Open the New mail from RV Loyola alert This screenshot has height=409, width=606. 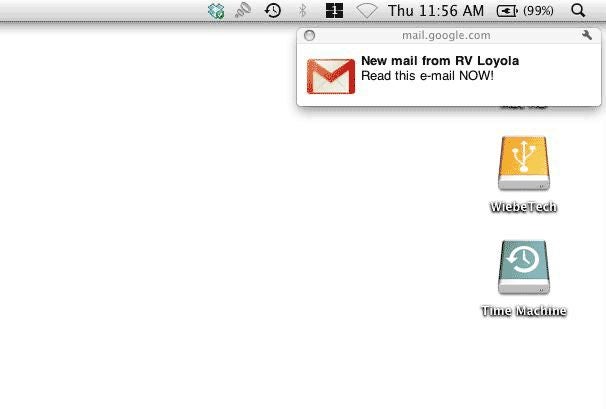[440, 61]
